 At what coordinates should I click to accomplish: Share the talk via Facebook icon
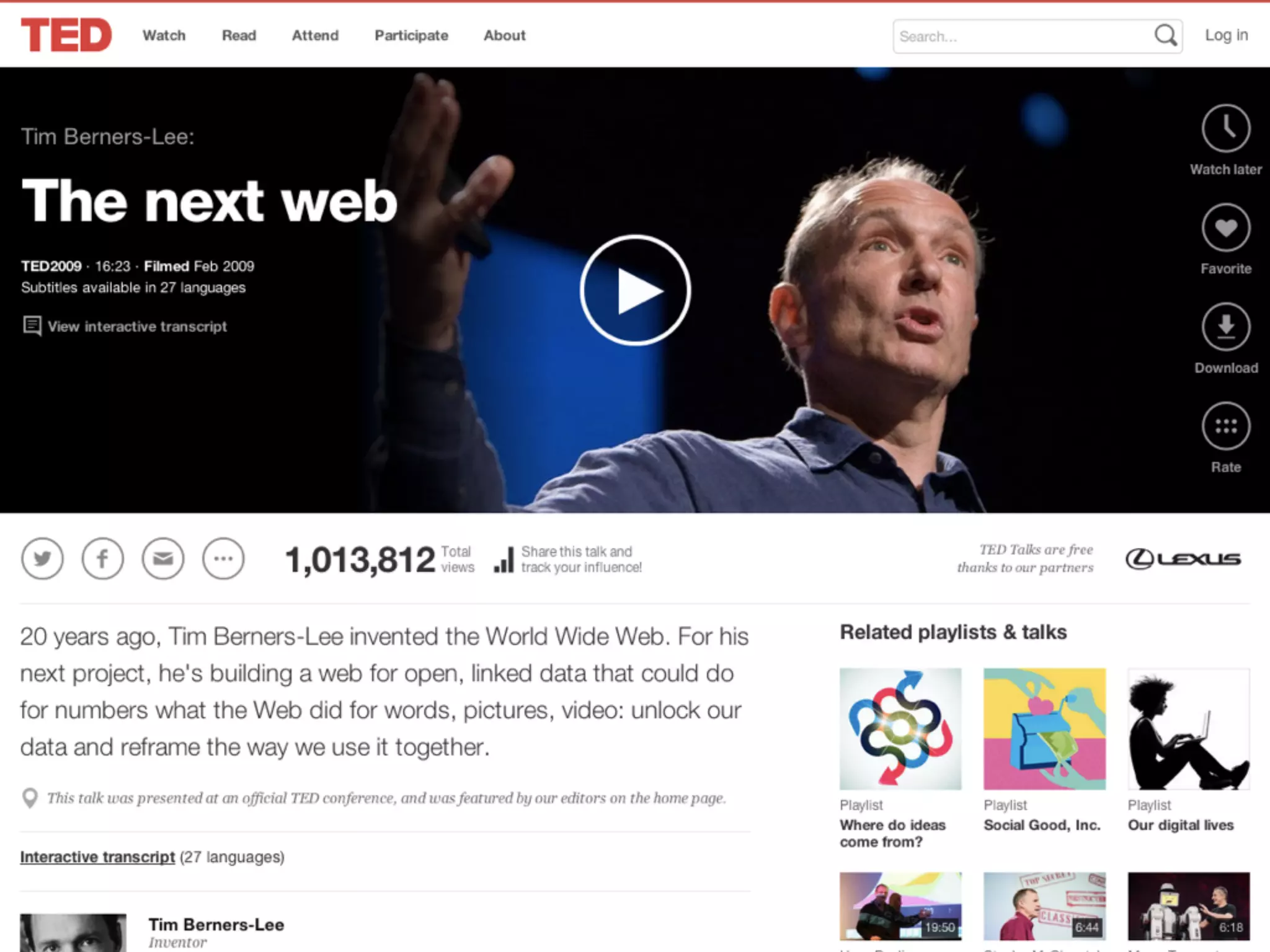[x=102, y=558]
